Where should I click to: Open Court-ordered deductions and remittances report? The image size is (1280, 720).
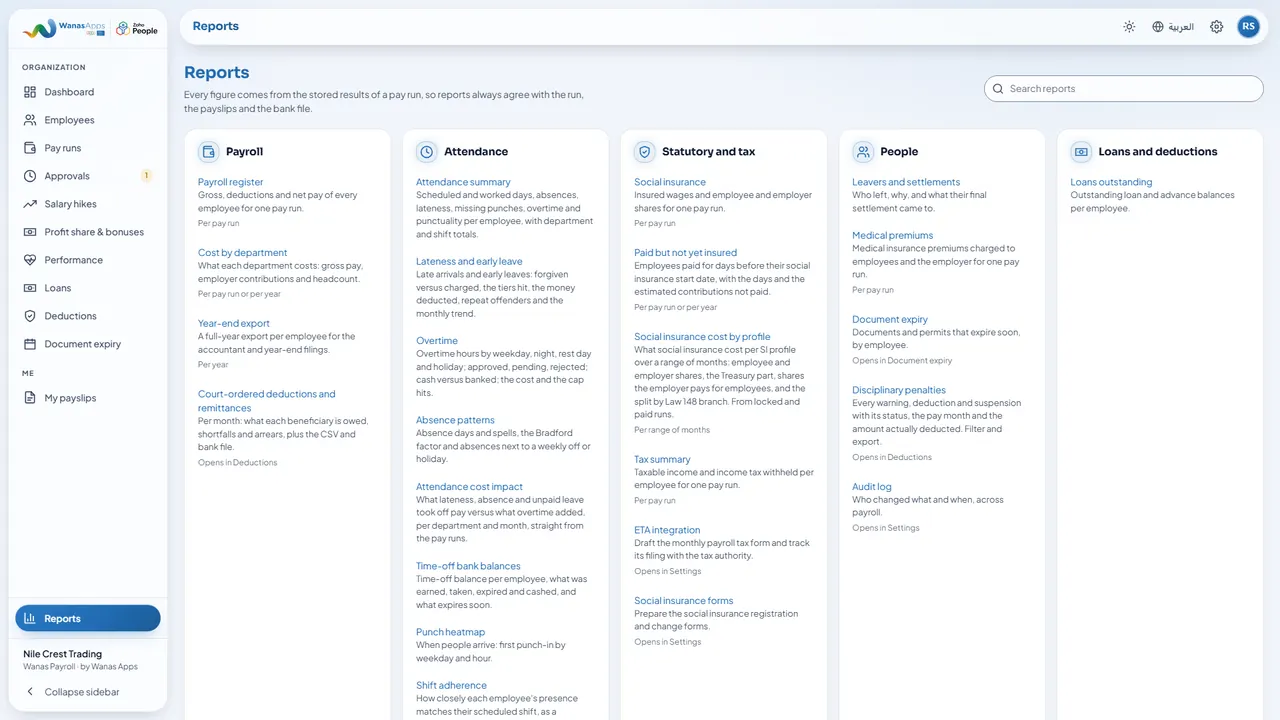[267, 401]
